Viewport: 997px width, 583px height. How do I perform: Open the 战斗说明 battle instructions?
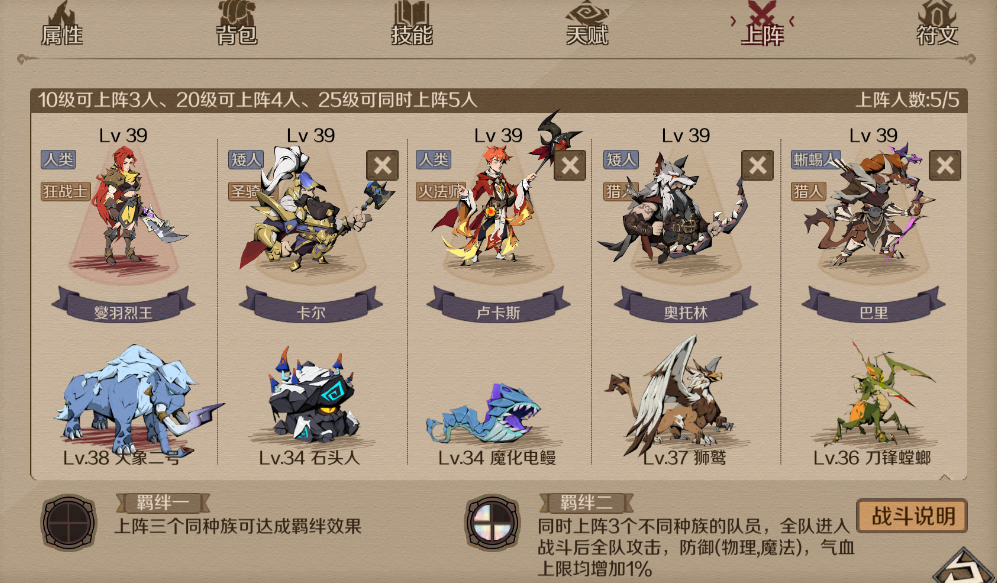click(912, 516)
